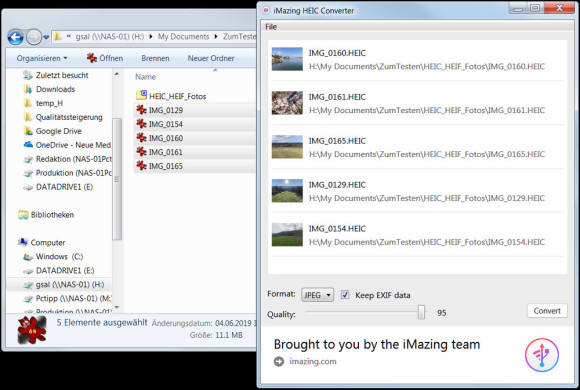Click Neuer Ordner in Explorer toolbar
The height and width of the screenshot is (390, 580).
[211, 58]
